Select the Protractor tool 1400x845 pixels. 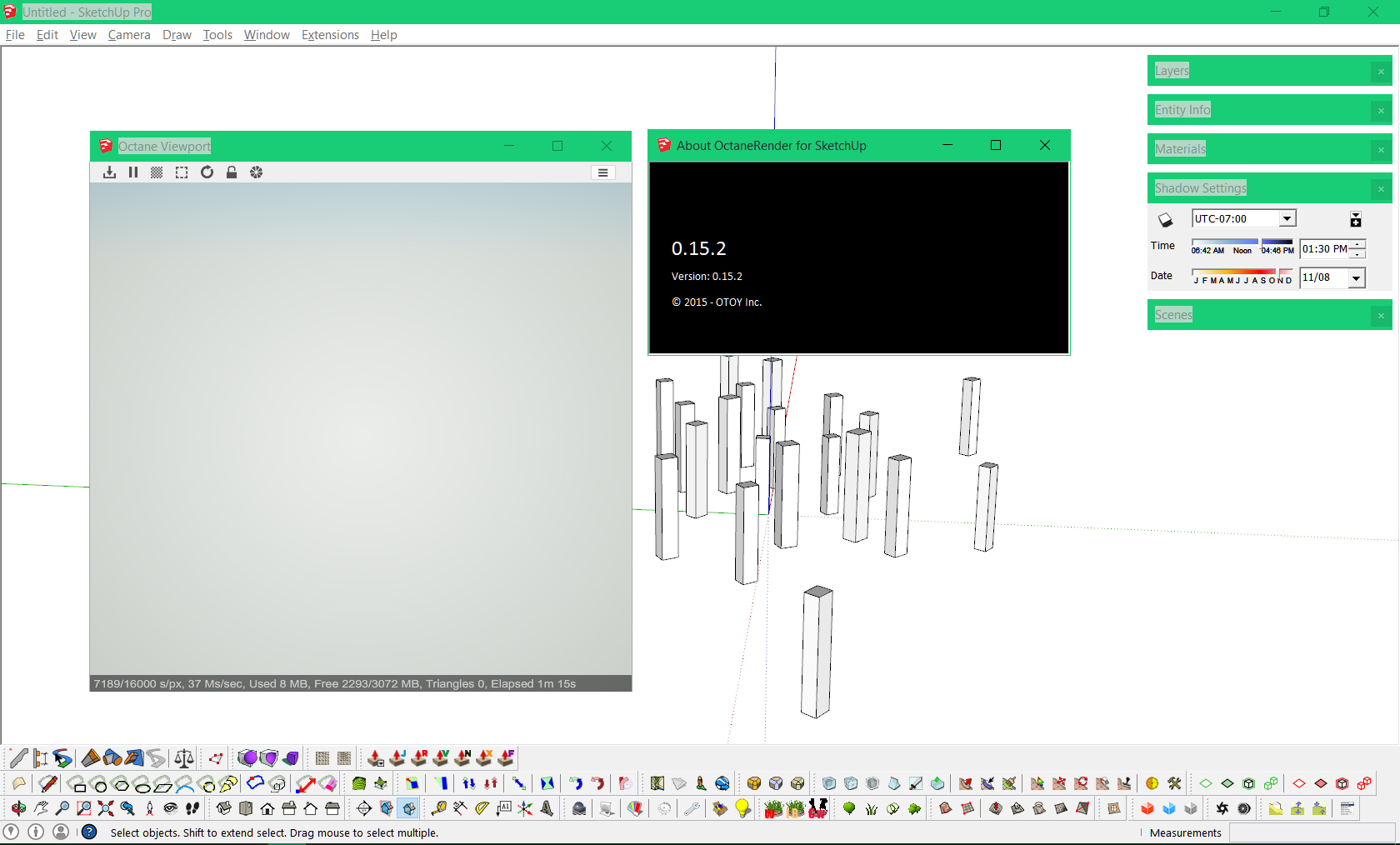(482, 808)
